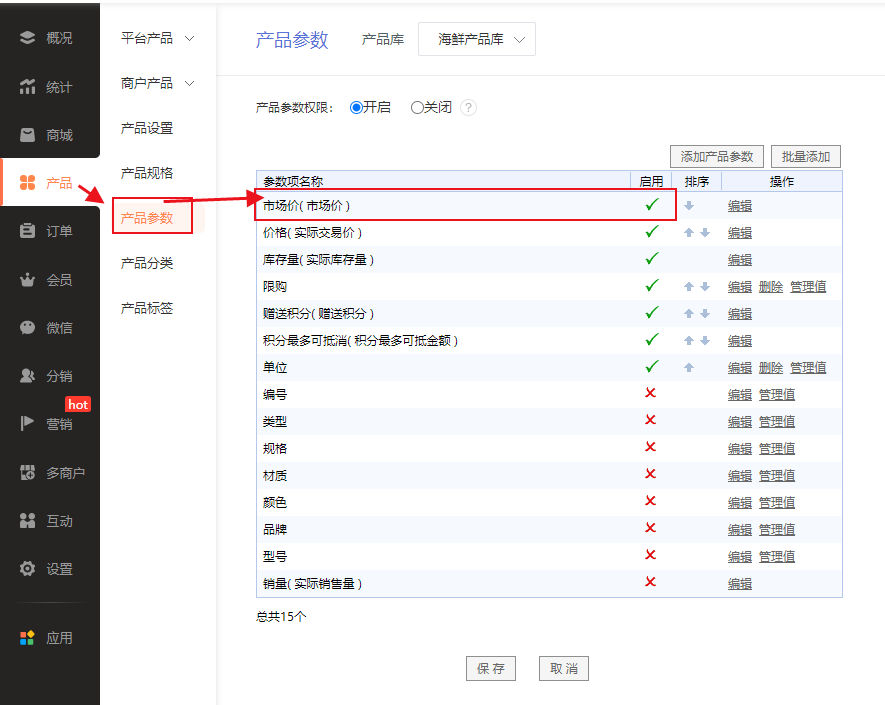Image resolution: width=885 pixels, height=705 pixels.
Task: Move 积分最多可抵消 row up with arrow
Action: [689, 340]
